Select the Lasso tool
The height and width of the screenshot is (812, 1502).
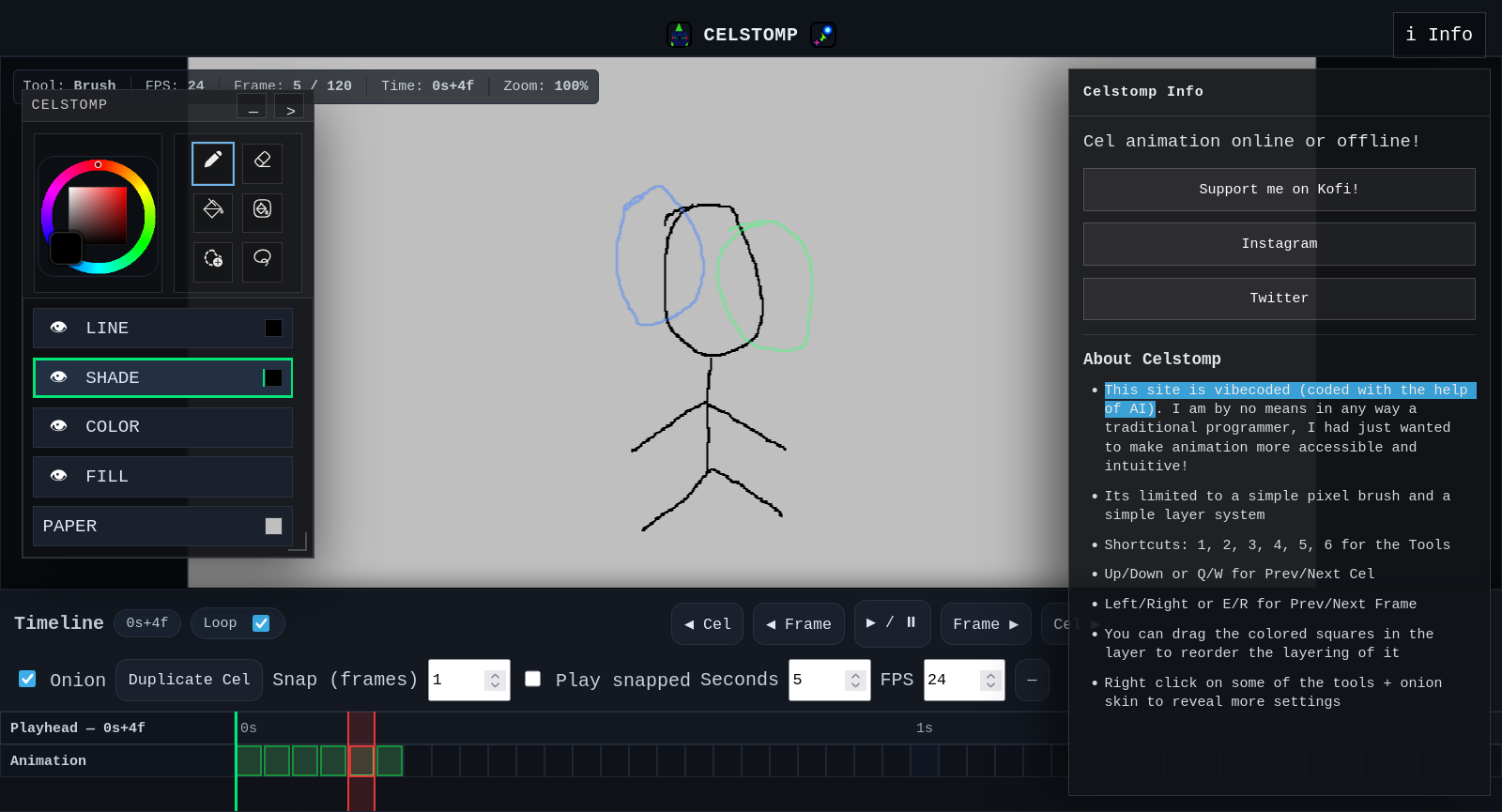tap(262, 261)
